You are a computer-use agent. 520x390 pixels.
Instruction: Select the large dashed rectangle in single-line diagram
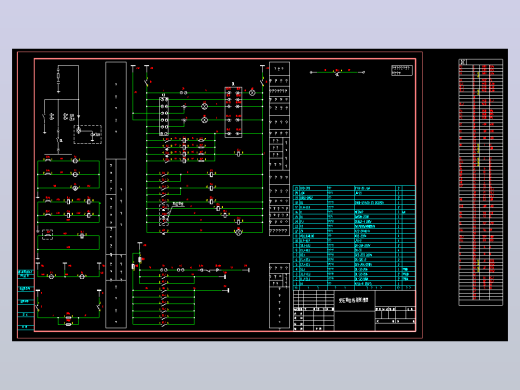click(x=88, y=134)
